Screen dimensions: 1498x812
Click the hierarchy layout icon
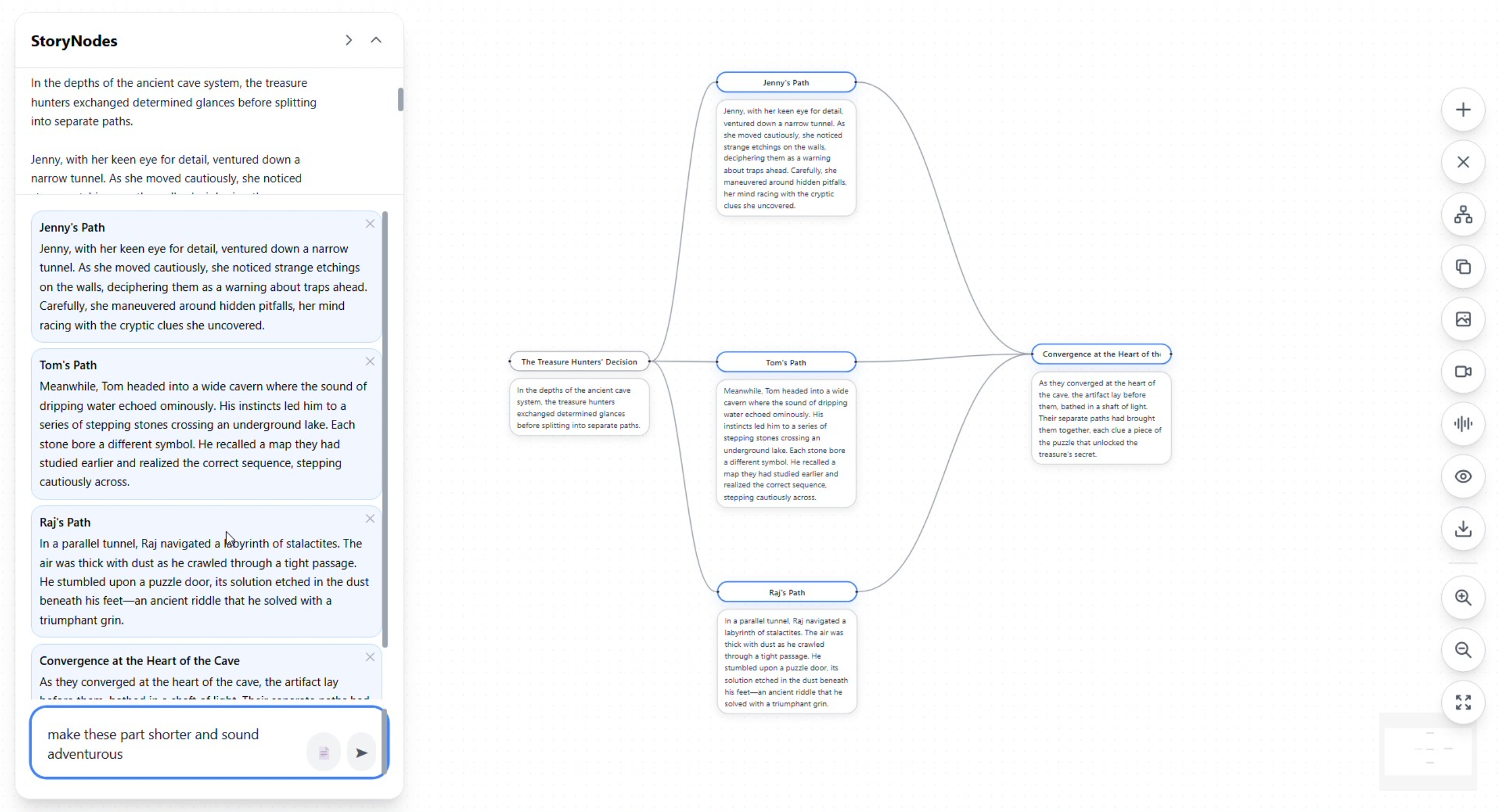click(x=1462, y=215)
